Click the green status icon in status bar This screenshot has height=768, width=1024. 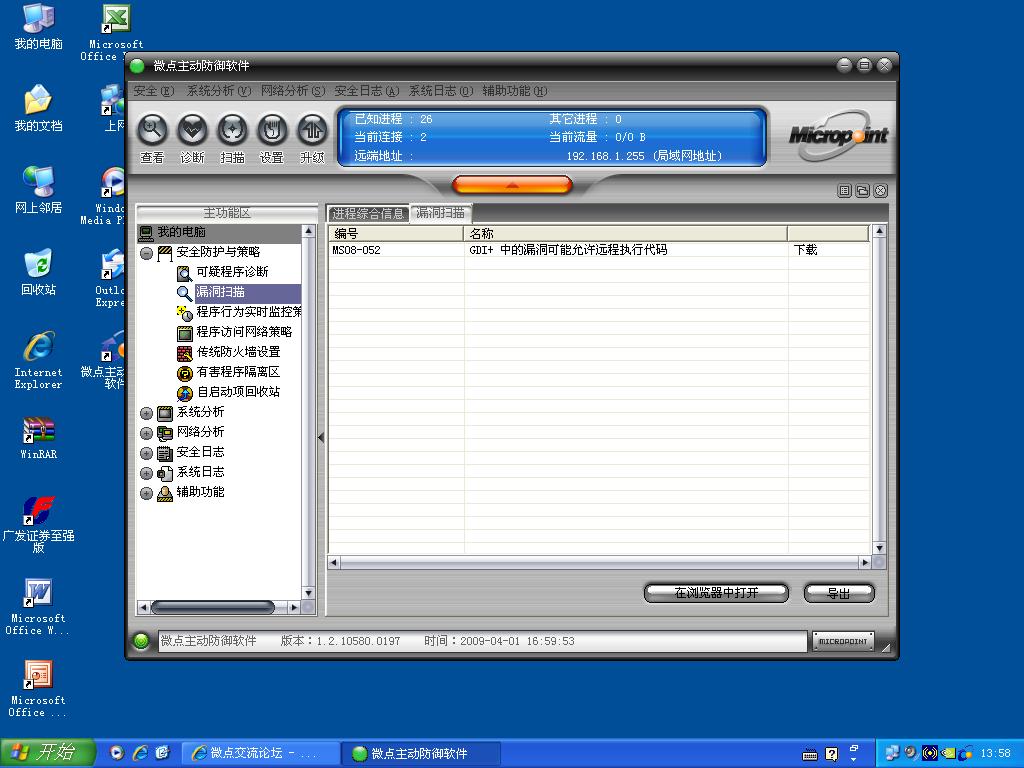pyautogui.click(x=140, y=641)
